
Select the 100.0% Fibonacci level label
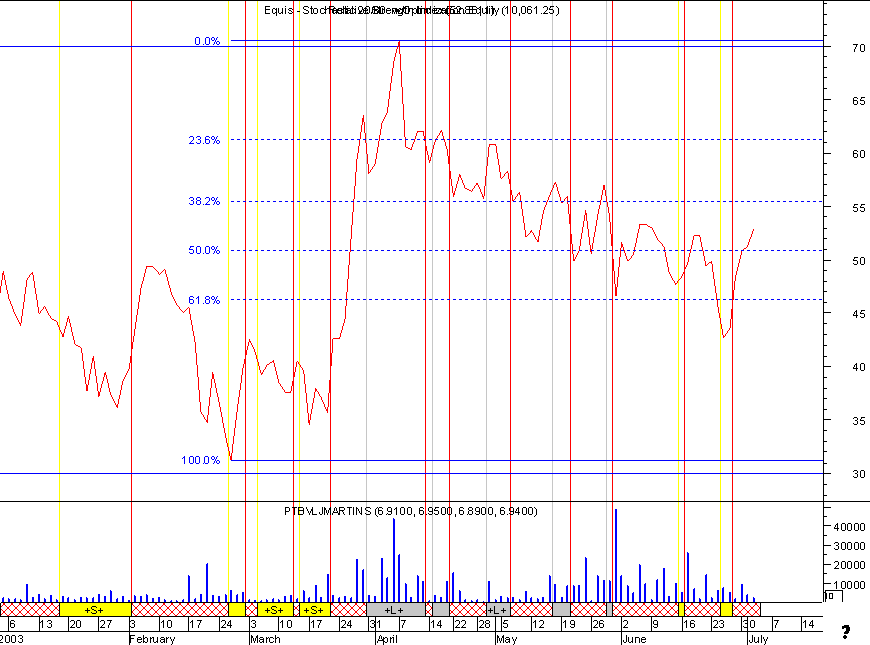201,460
